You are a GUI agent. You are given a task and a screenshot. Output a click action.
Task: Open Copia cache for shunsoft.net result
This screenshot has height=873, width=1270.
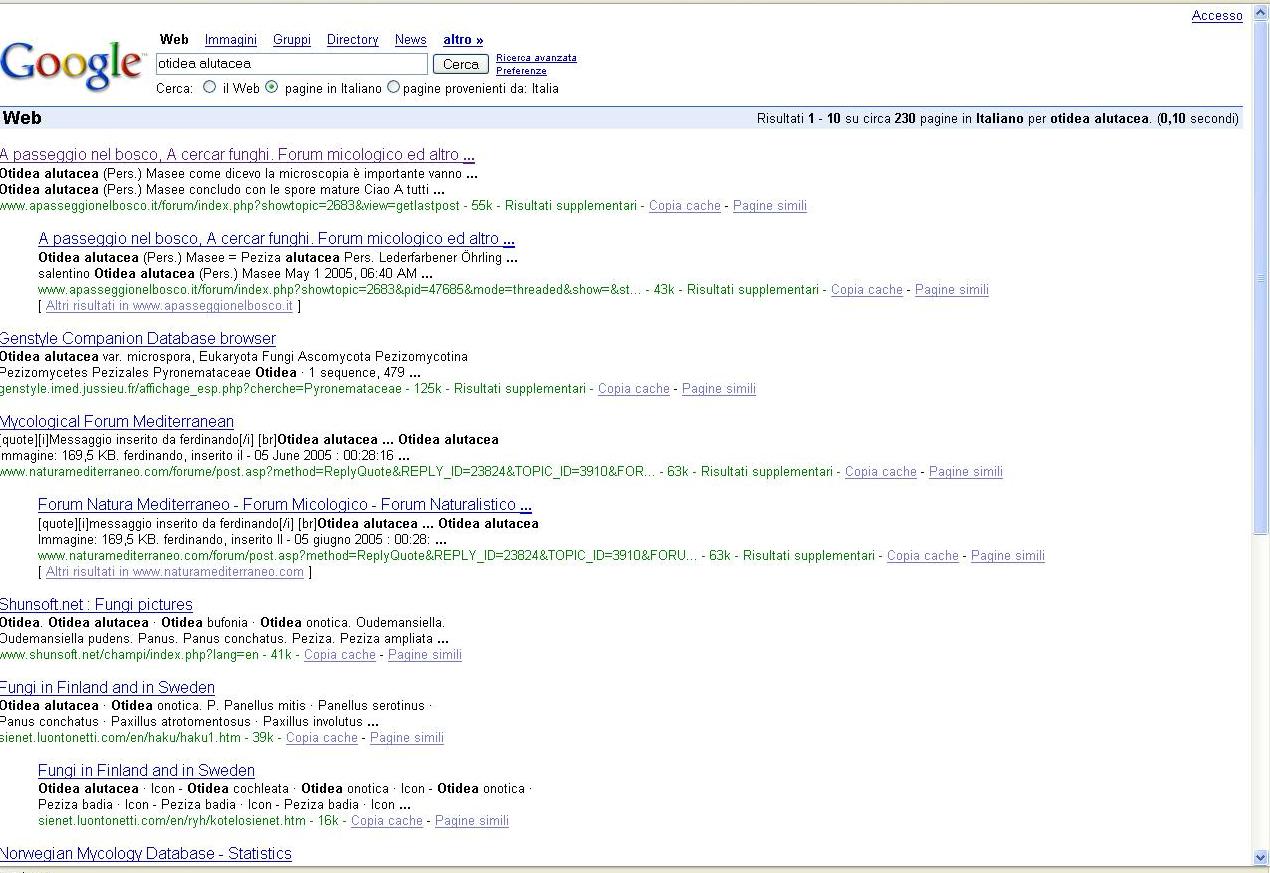pyautogui.click(x=340, y=655)
